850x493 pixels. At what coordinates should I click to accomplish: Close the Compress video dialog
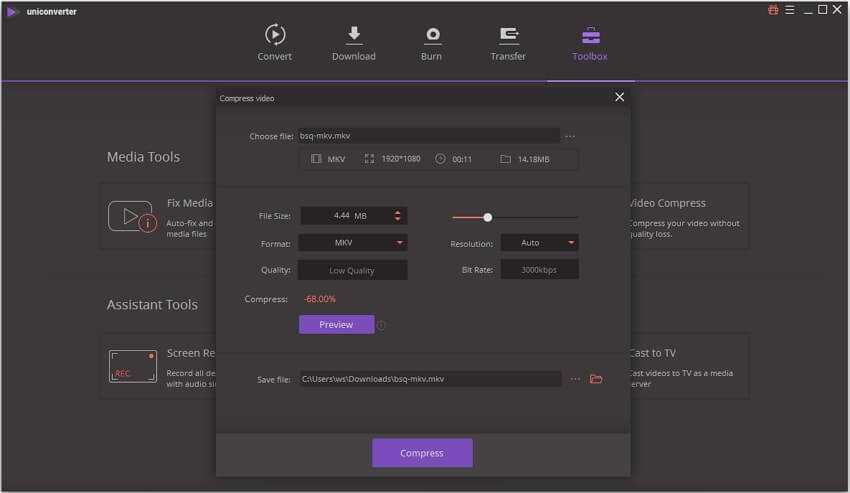[x=619, y=97]
